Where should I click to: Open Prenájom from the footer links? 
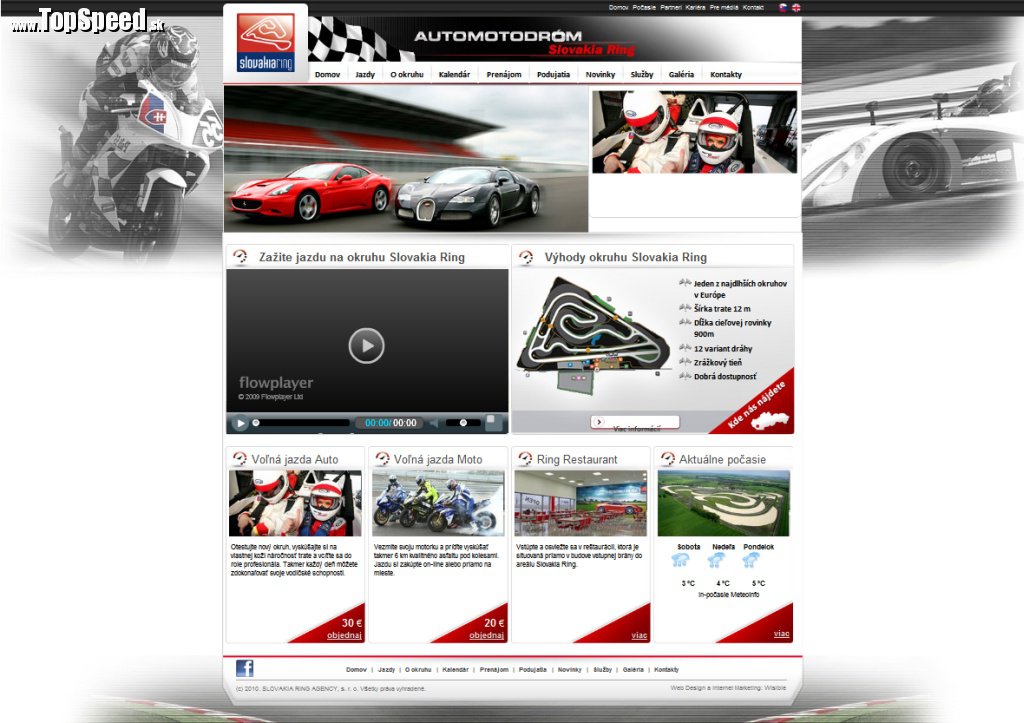coord(494,669)
